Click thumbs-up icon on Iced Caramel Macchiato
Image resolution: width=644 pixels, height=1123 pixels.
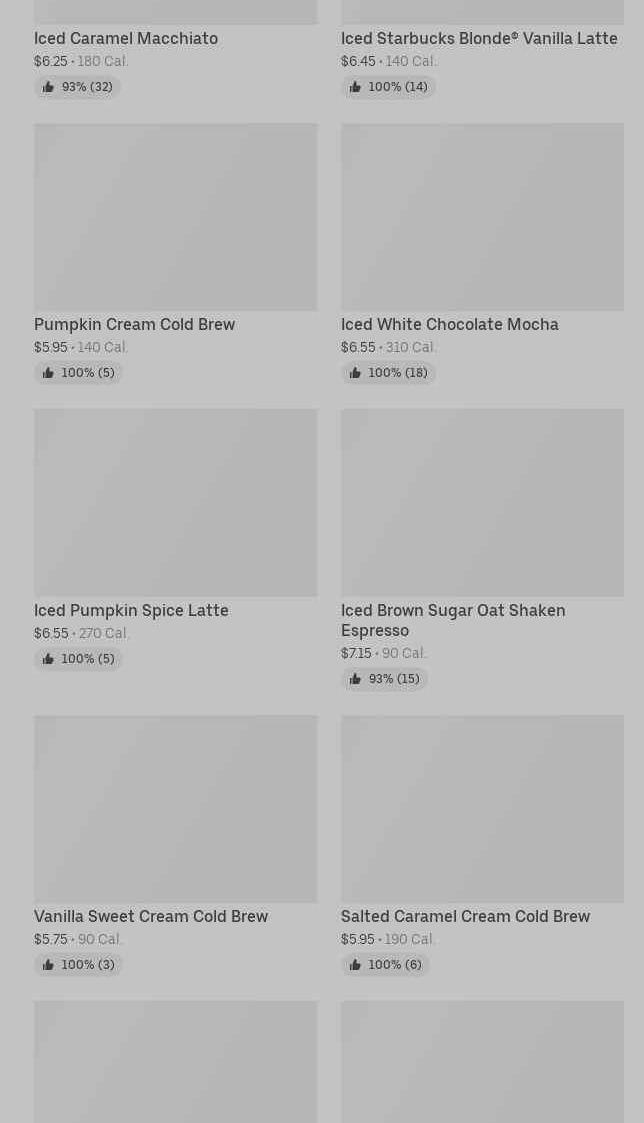48,87
